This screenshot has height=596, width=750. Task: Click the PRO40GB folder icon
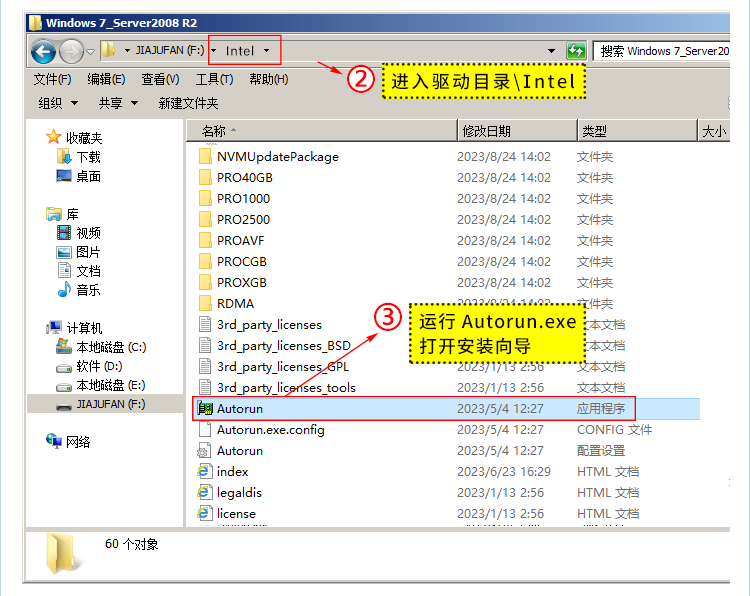coord(205,177)
